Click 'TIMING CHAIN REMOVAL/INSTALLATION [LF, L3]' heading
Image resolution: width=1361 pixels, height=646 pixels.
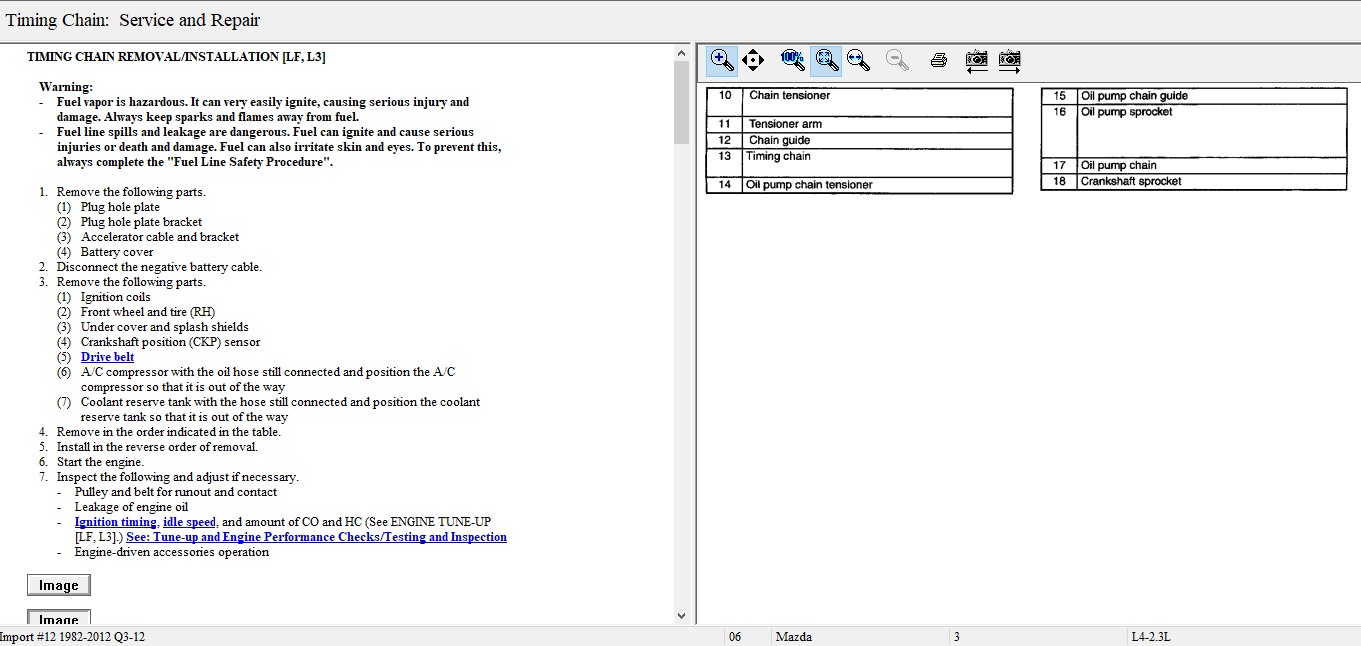176,57
